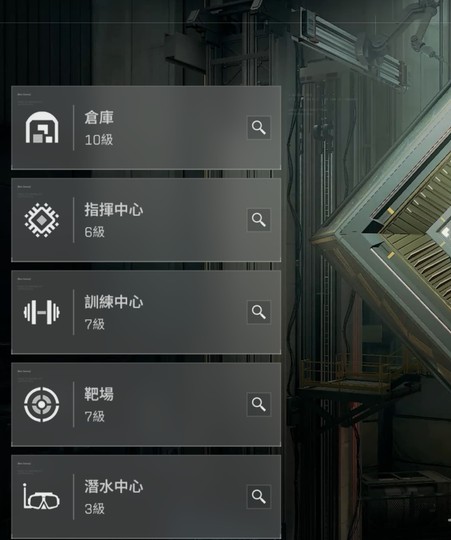Select the 靶場 facility title

pos(99,394)
